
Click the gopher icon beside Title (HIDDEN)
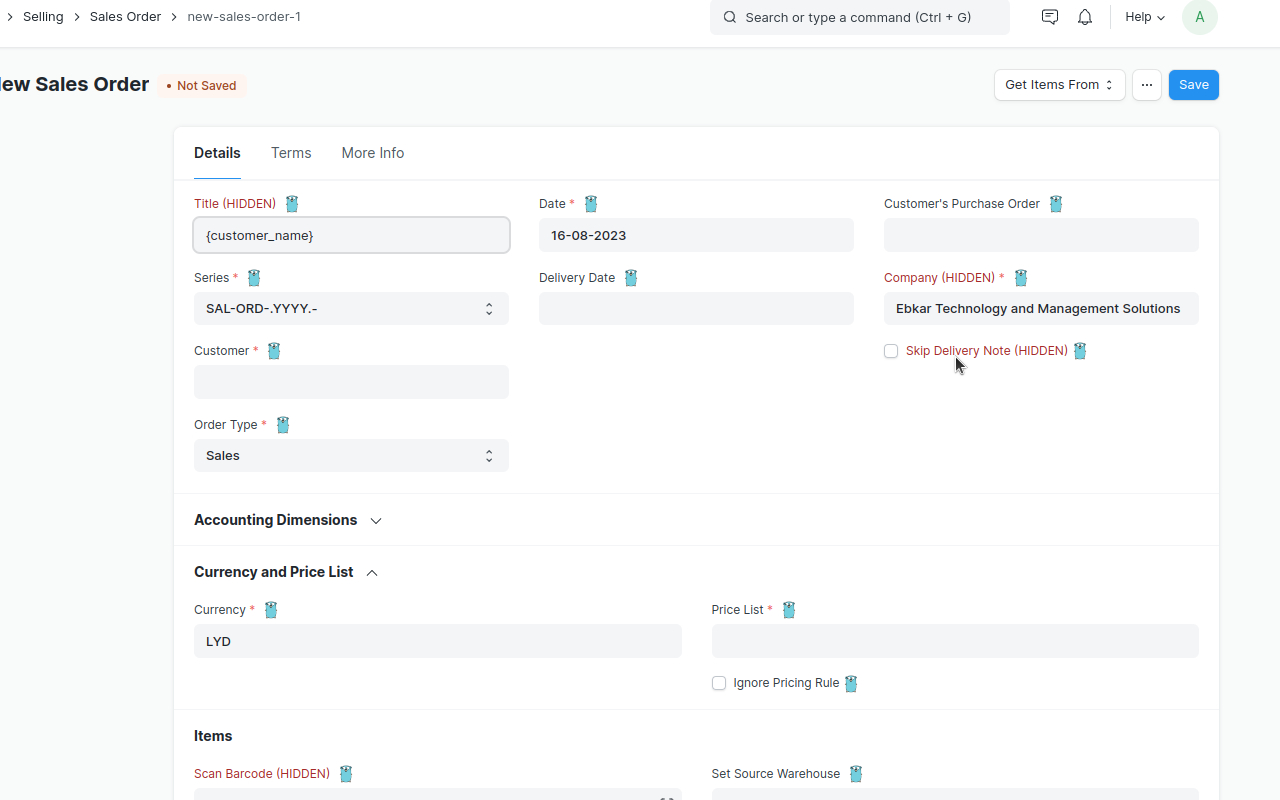[x=292, y=204]
